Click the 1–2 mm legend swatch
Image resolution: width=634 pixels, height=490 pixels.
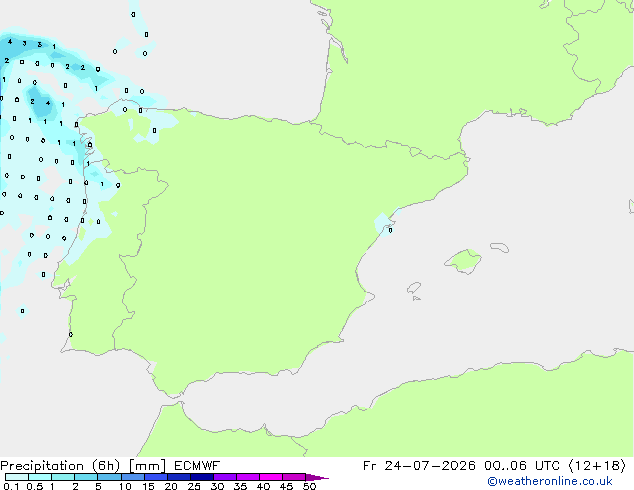tap(63, 477)
